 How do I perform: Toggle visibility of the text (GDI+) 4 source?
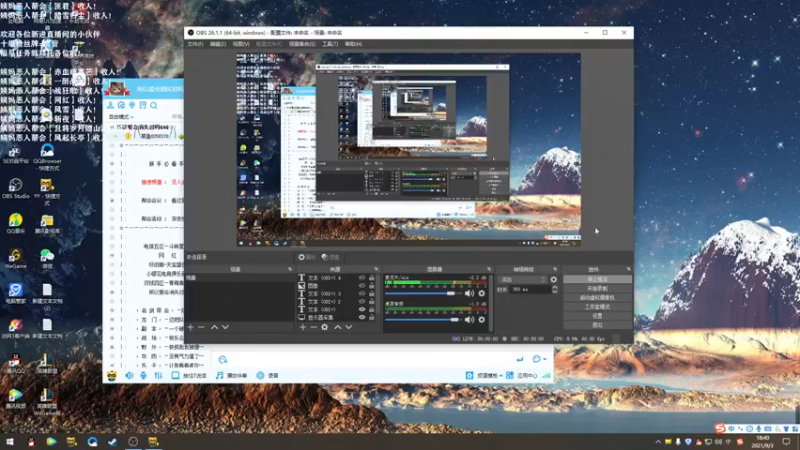pos(362,278)
